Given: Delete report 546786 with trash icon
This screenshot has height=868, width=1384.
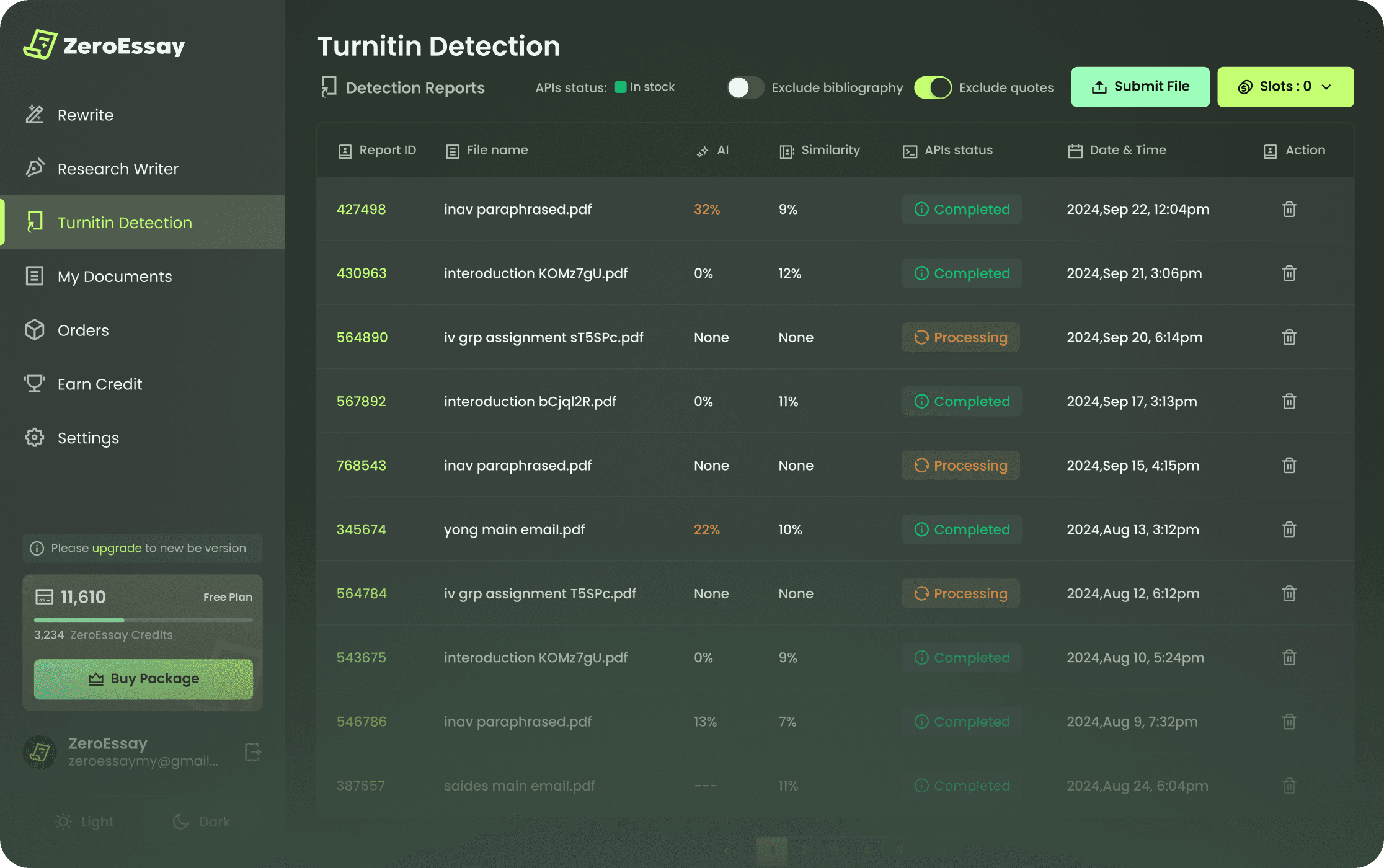Looking at the screenshot, I should point(1289,722).
